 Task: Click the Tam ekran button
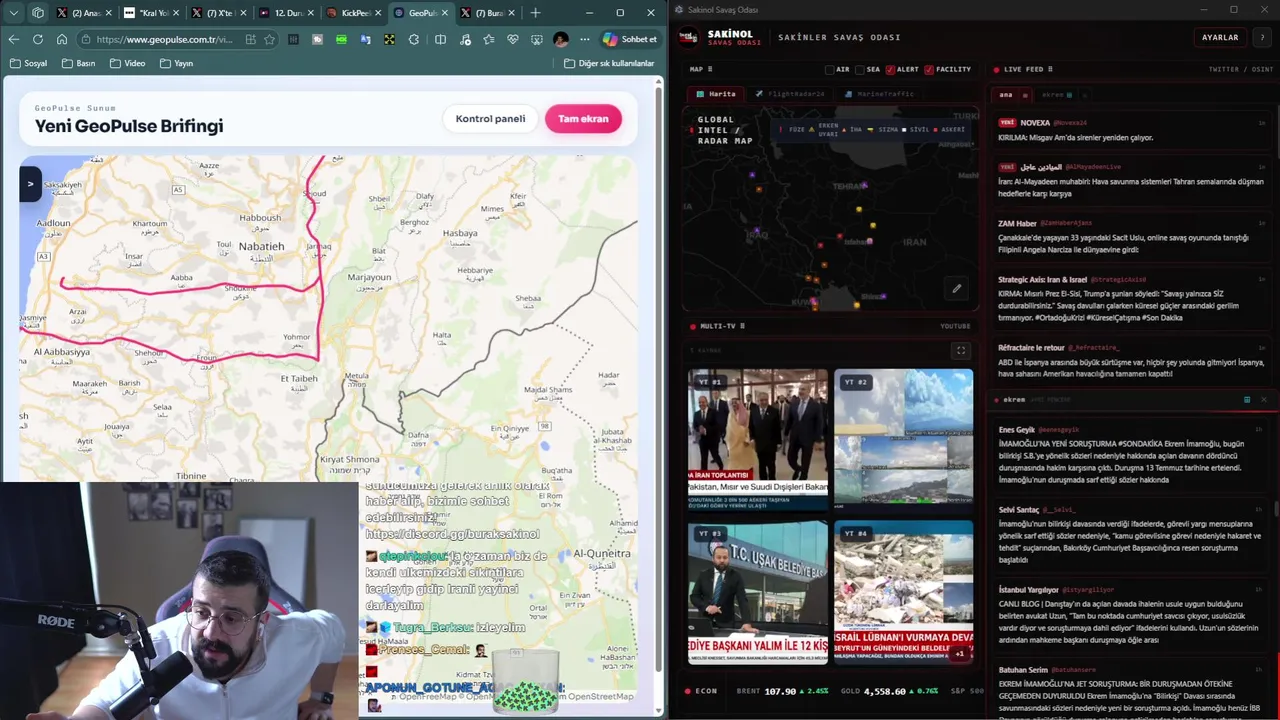pyautogui.click(x=583, y=119)
